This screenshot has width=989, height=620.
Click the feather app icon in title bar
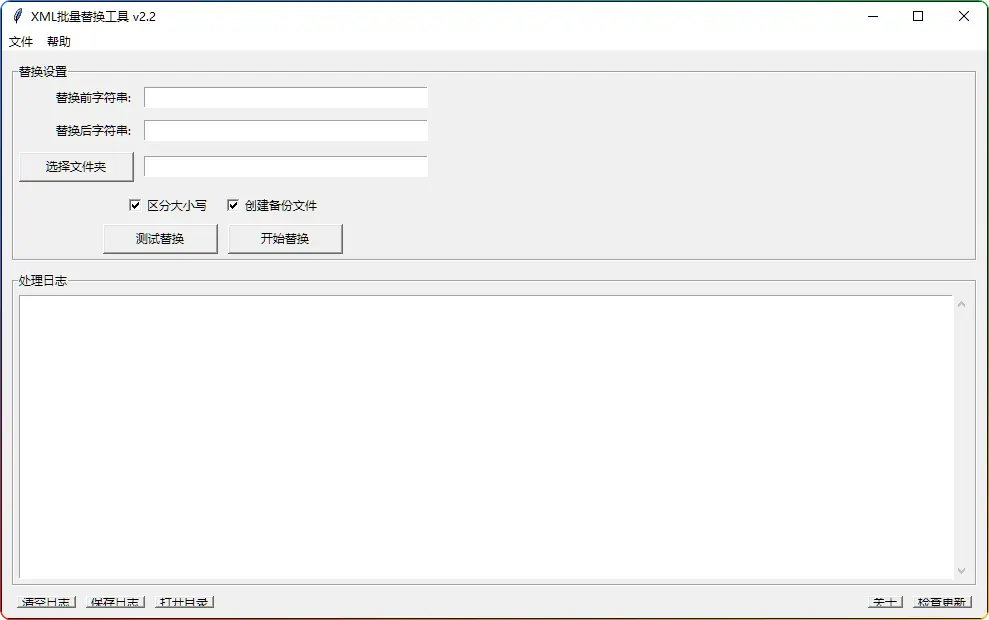point(18,16)
